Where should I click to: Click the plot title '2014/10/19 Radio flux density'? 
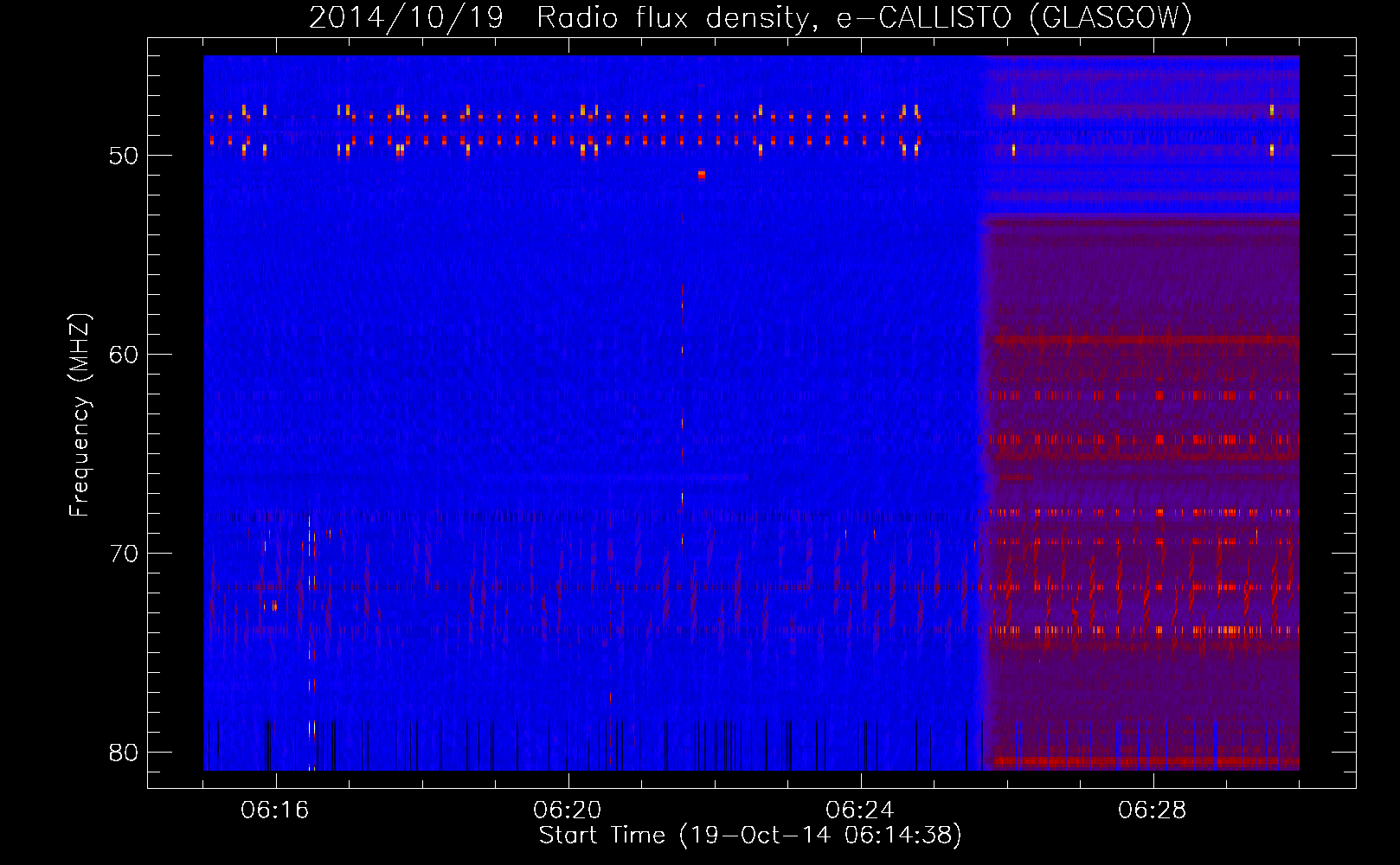point(750,17)
